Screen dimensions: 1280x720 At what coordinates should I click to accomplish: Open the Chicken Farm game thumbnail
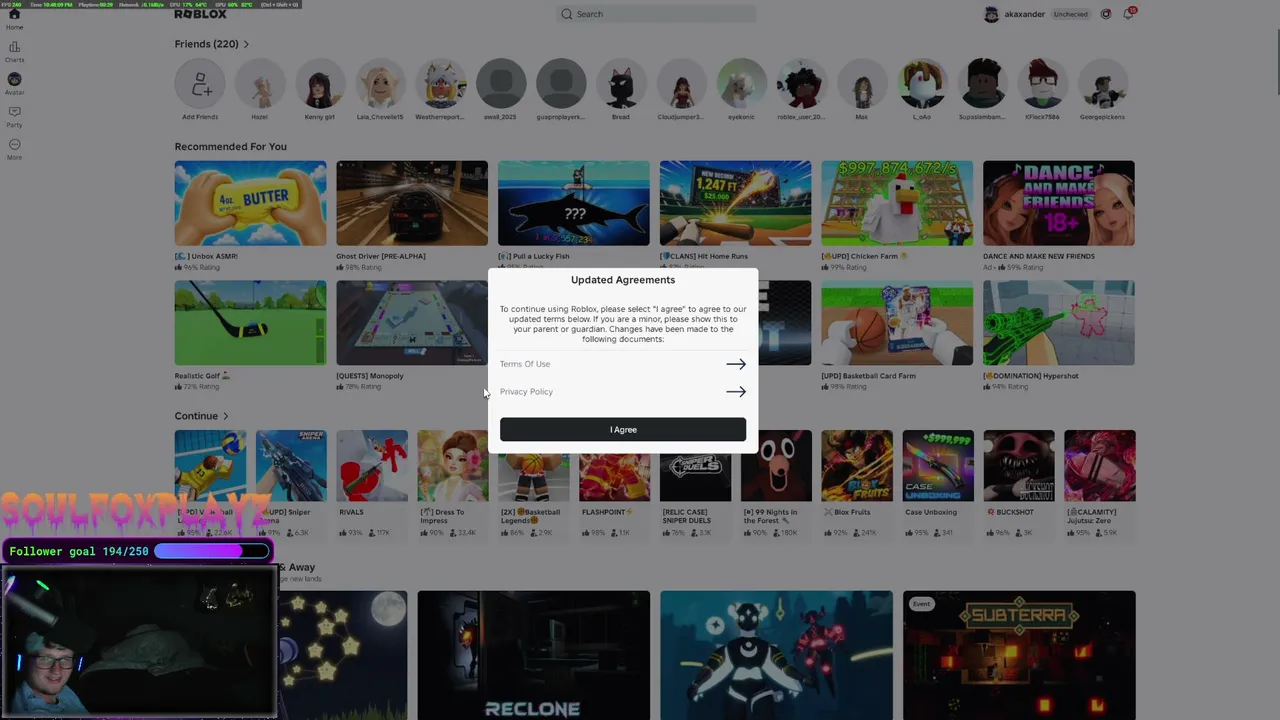tap(897, 203)
